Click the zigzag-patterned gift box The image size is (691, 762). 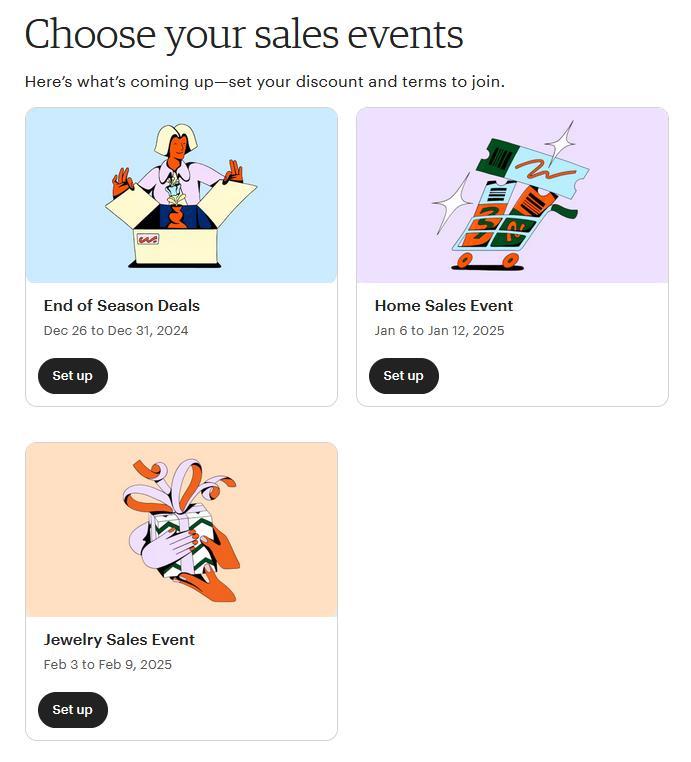coord(188,545)
